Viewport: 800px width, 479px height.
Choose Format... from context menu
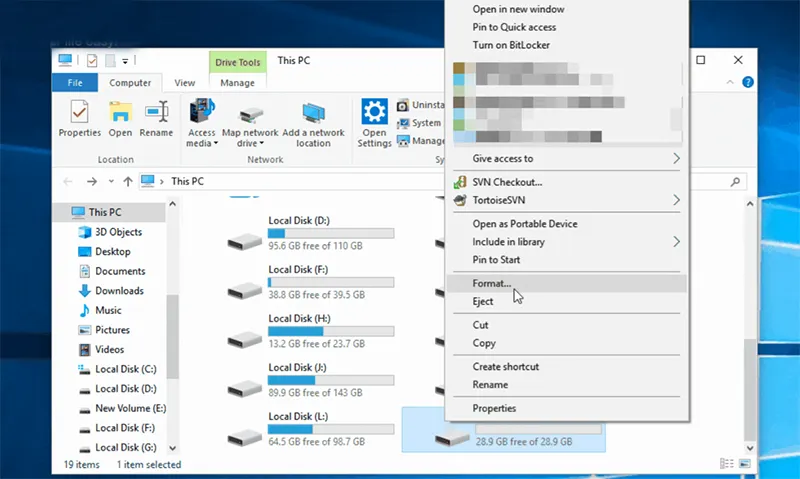point(566,284)
